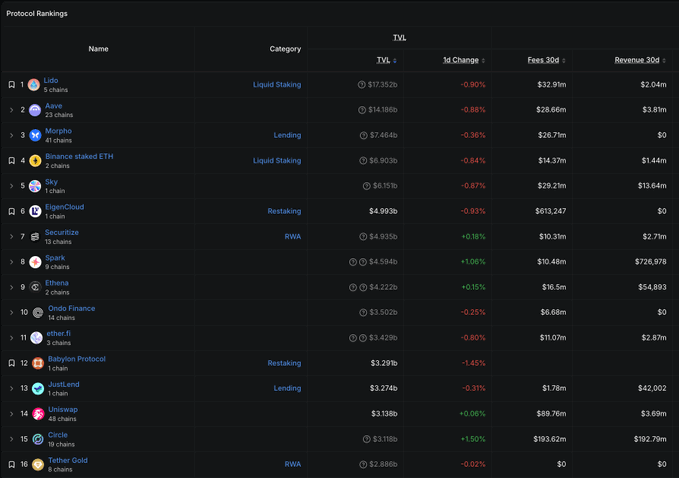This screenshot has height=478, width=679.
Task: Click Ondo Finance TVL help icon
Action: coord(363,312)
